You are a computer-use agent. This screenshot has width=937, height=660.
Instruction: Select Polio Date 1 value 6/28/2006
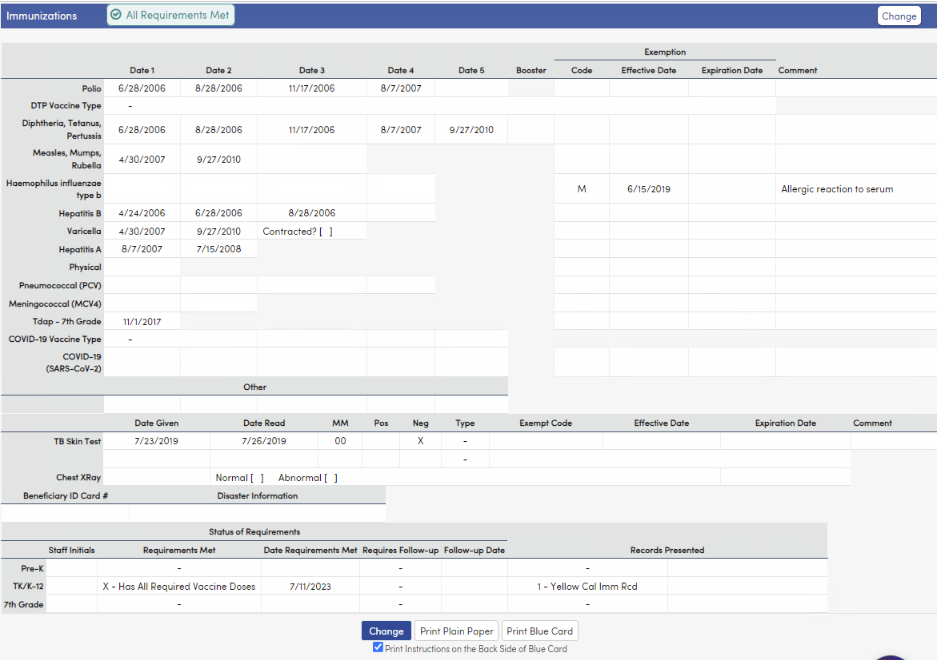(142, 88)
